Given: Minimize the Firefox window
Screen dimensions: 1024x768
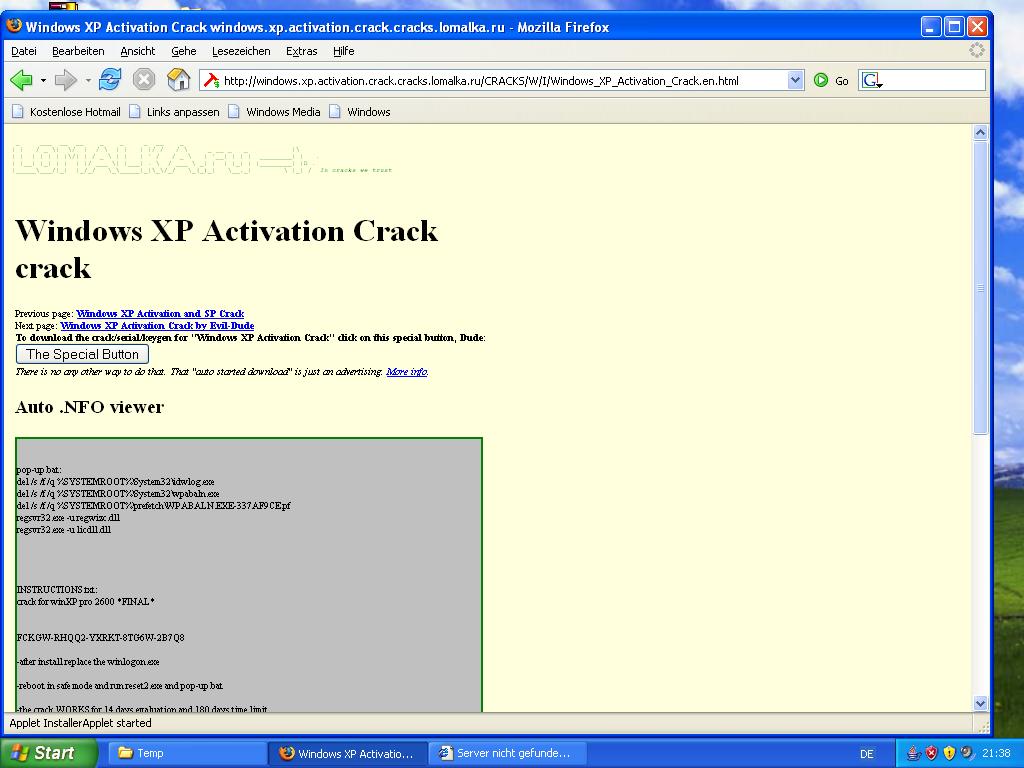Looking at the screenshot, I should (x=931, y=27).
